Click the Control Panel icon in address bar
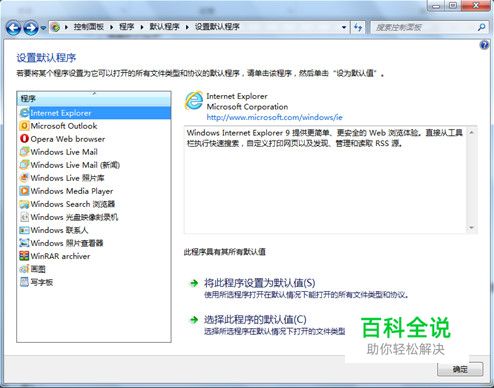 tap(56, 27)
